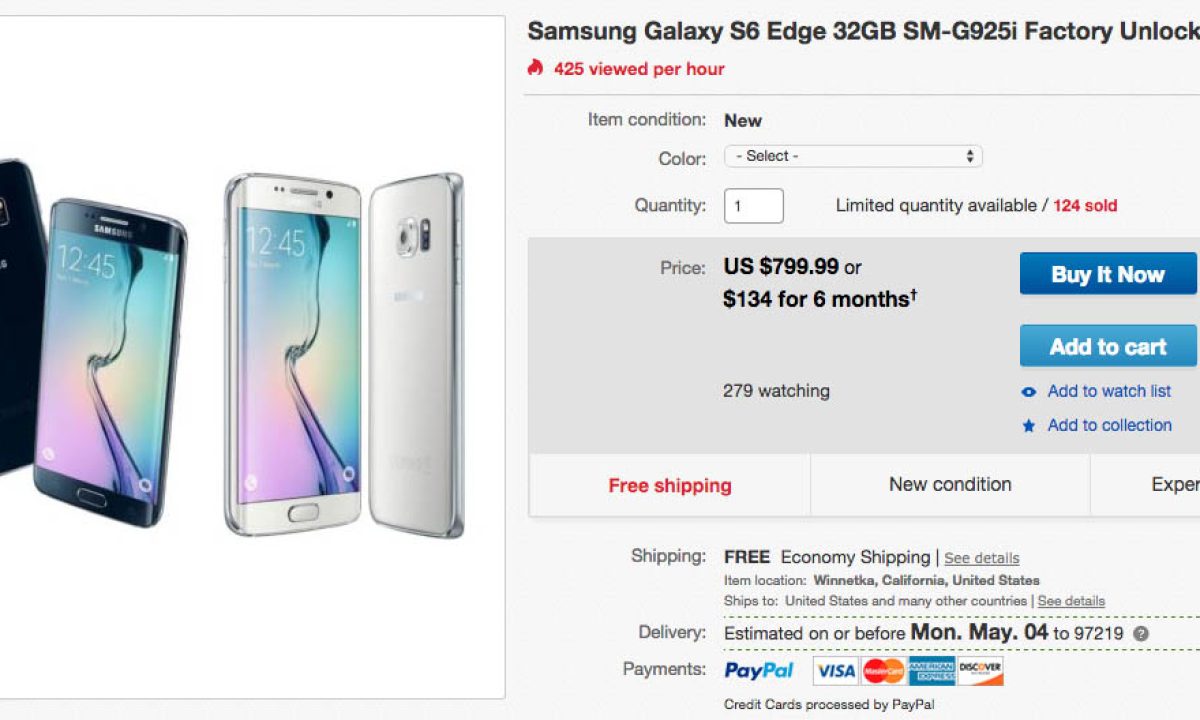This screenshot has height=720, width=1200.
Task: Click the delivery help question mark icon
Action: [x=1140, y=633]
